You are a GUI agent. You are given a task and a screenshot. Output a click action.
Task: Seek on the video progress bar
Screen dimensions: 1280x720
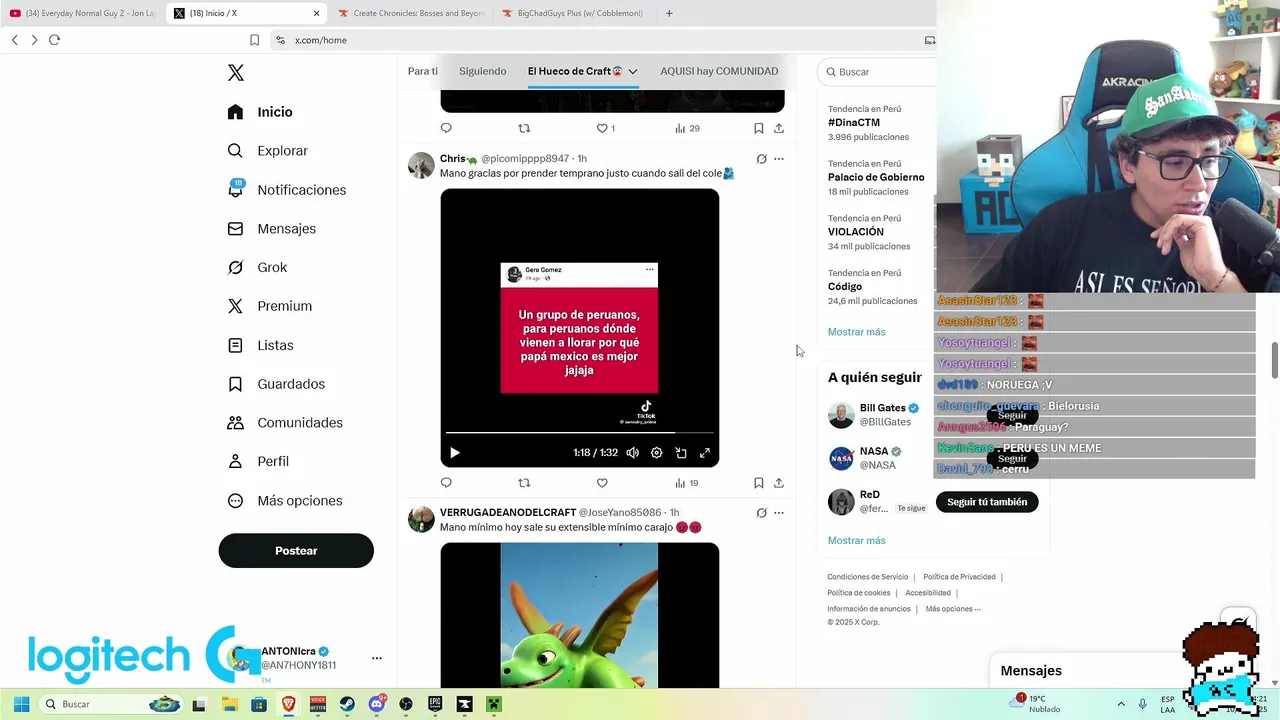[580, 433]
